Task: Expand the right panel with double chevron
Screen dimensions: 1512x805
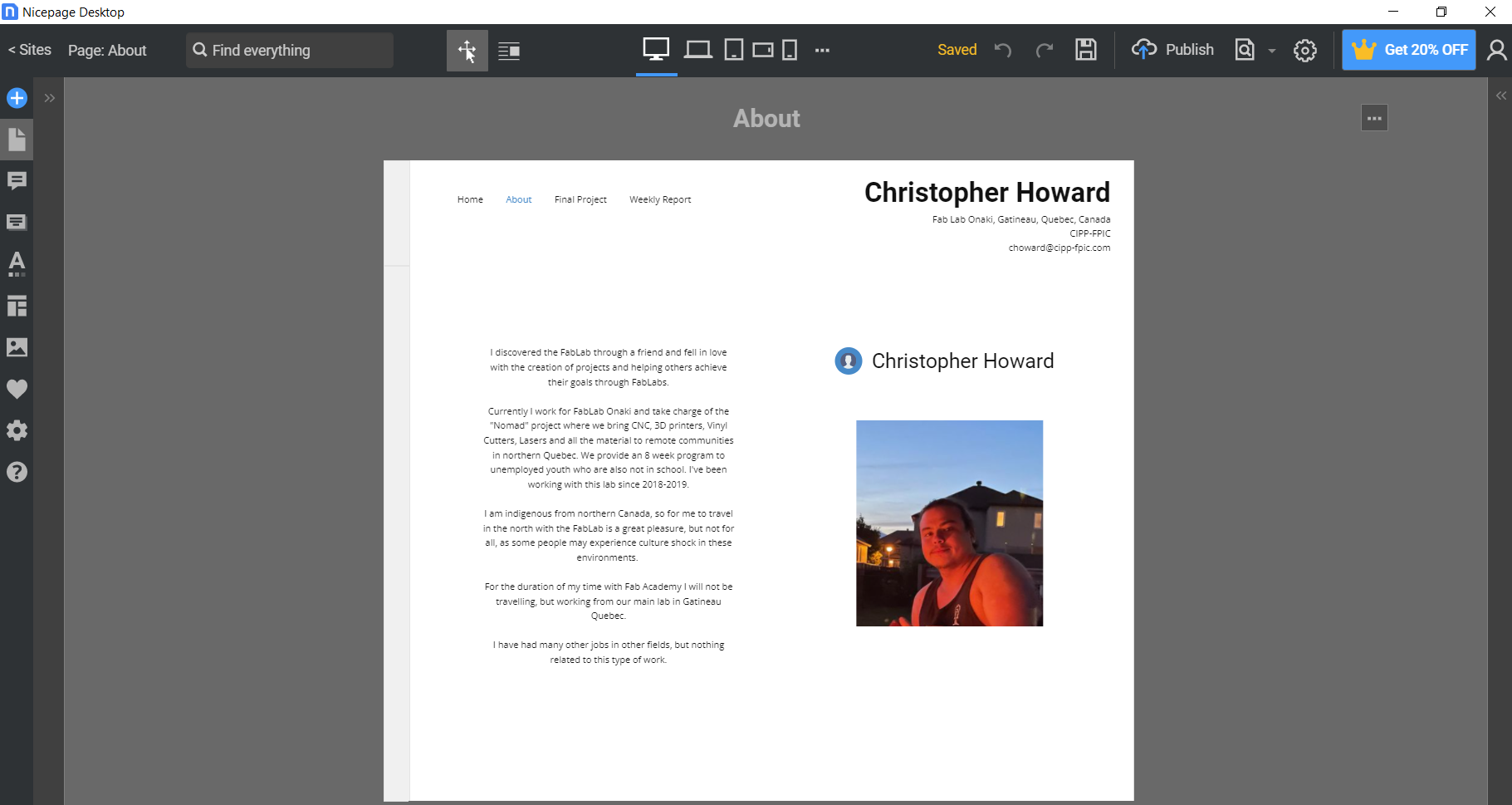Action: [1501, 96]
